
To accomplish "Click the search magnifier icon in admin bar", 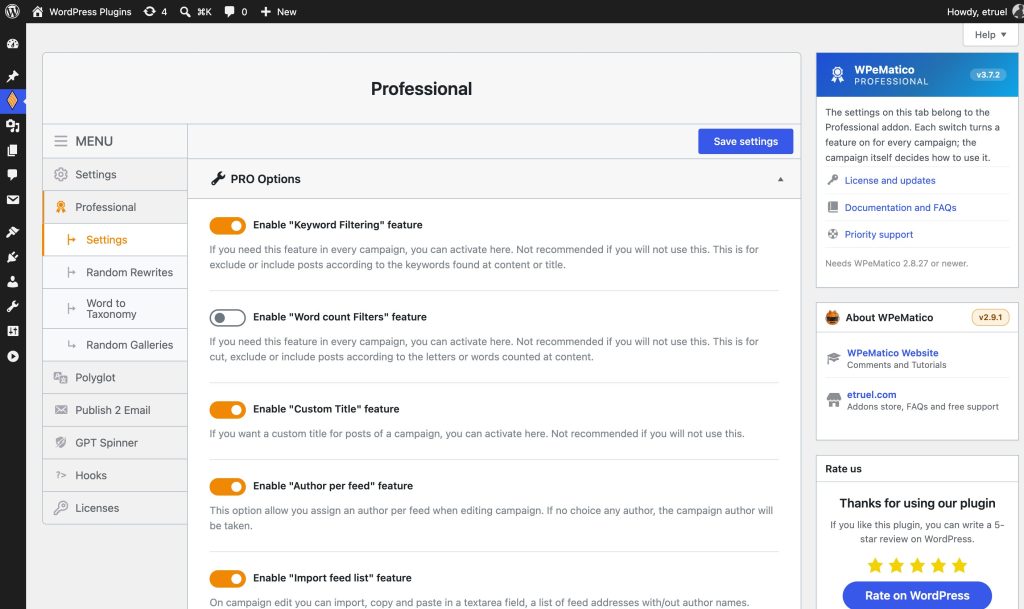I will 185,12.
